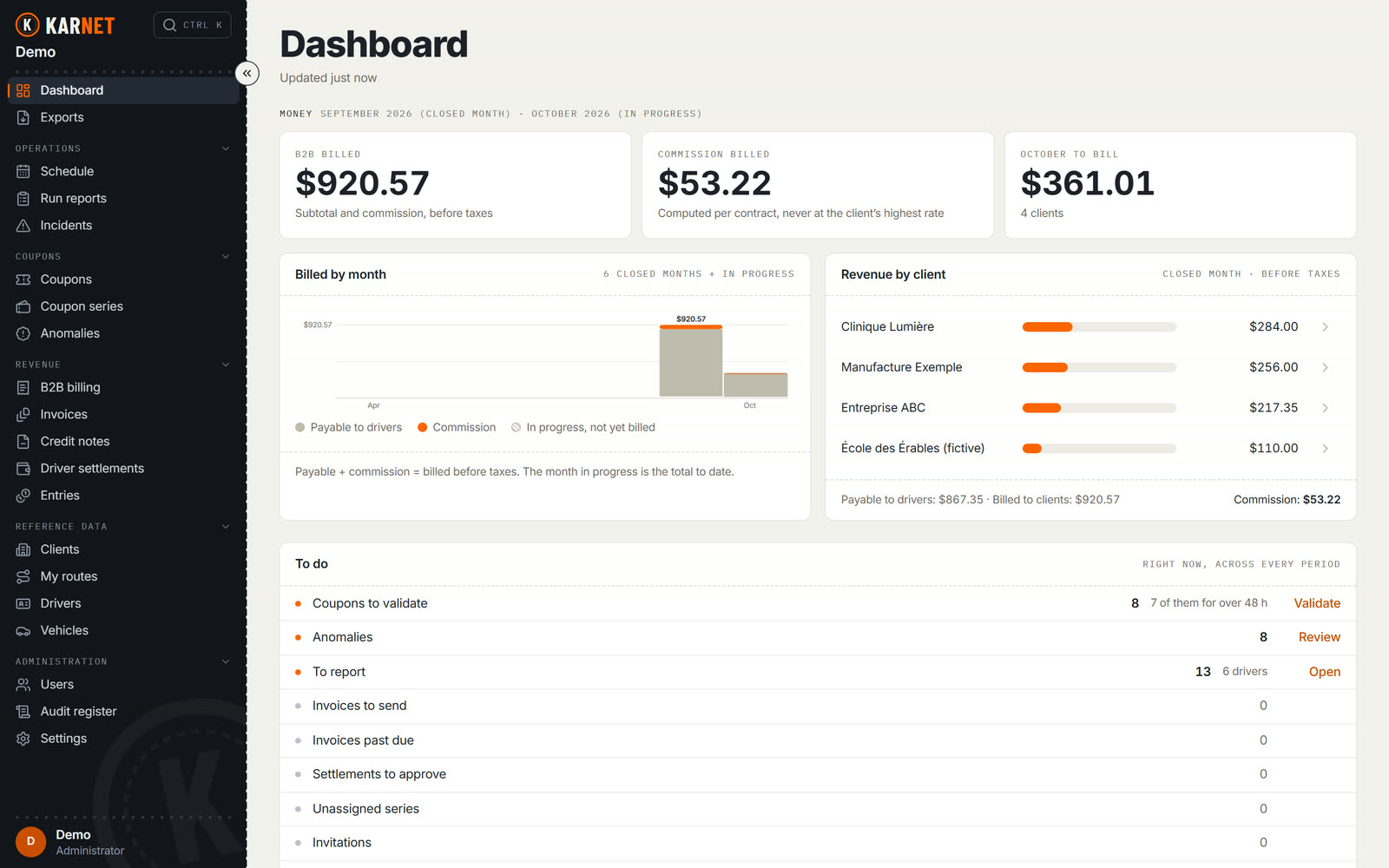Go to Audit register
Screen dimensions: 1389x868
pyautogui.click(x=123, y=711)
